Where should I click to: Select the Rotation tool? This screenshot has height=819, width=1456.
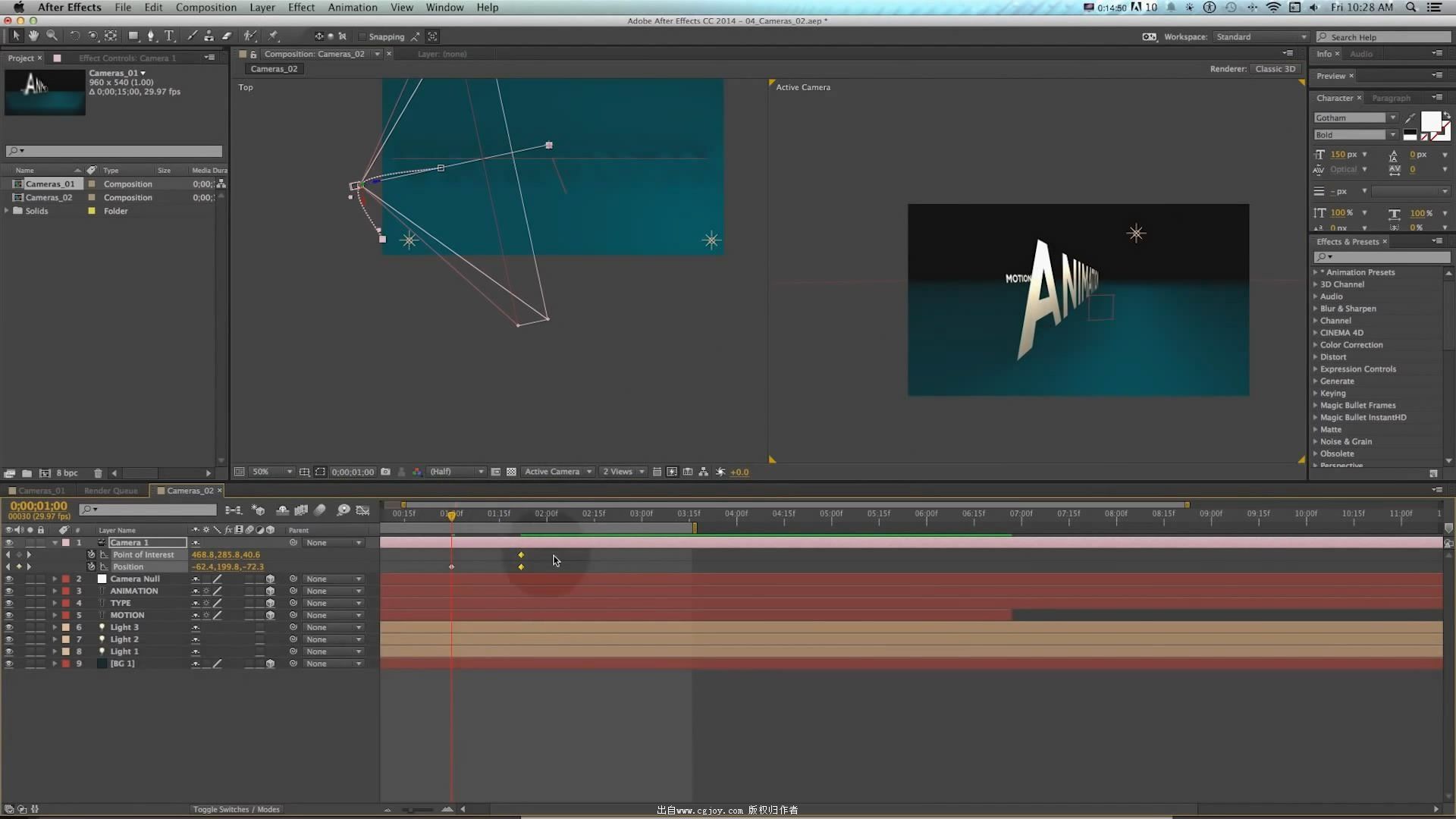74,36
